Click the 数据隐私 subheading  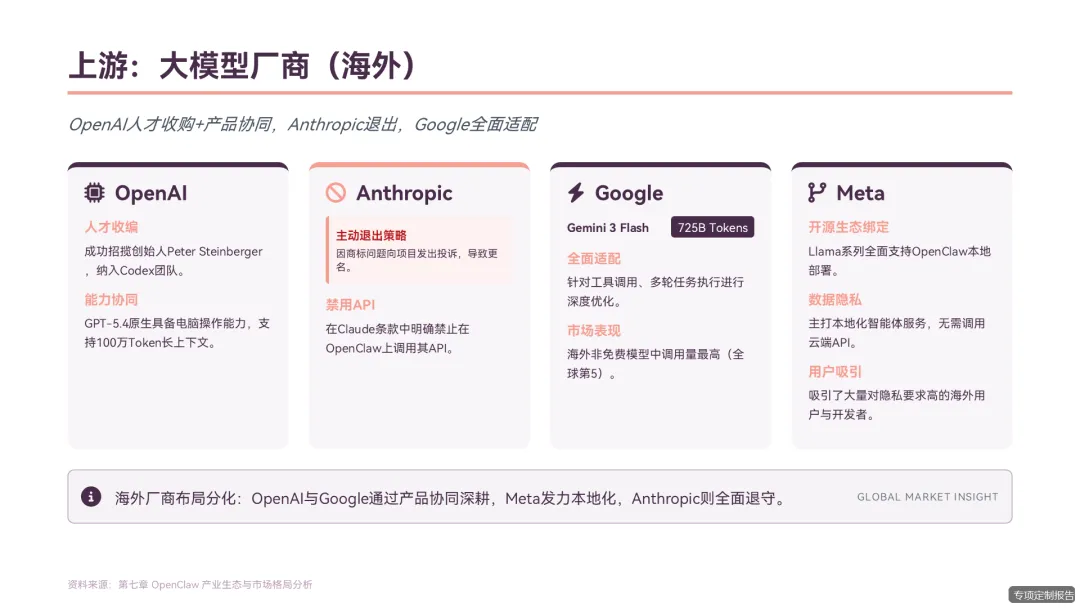pos(835,300)
